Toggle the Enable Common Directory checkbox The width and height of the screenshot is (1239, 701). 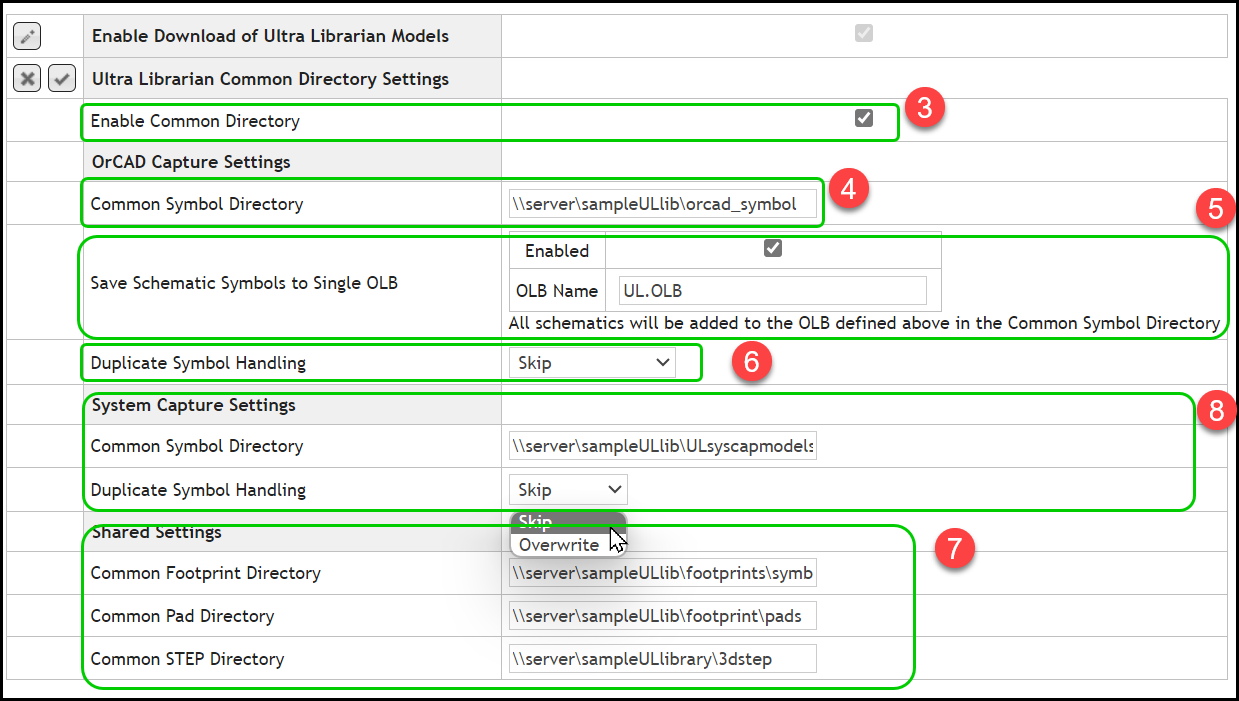click(862, 120)
